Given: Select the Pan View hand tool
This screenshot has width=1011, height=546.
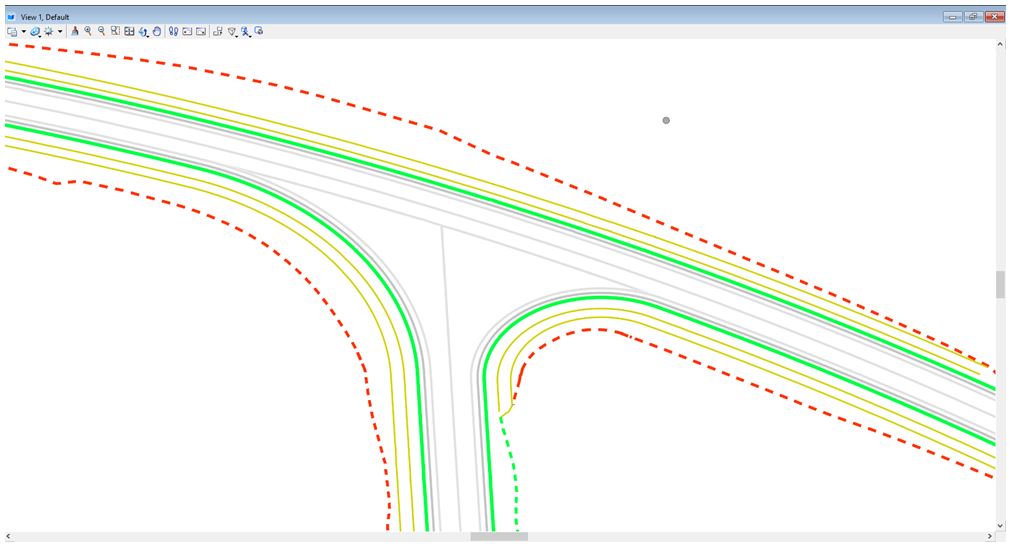Looking at the screenshot, I should [x=157, y=31].
